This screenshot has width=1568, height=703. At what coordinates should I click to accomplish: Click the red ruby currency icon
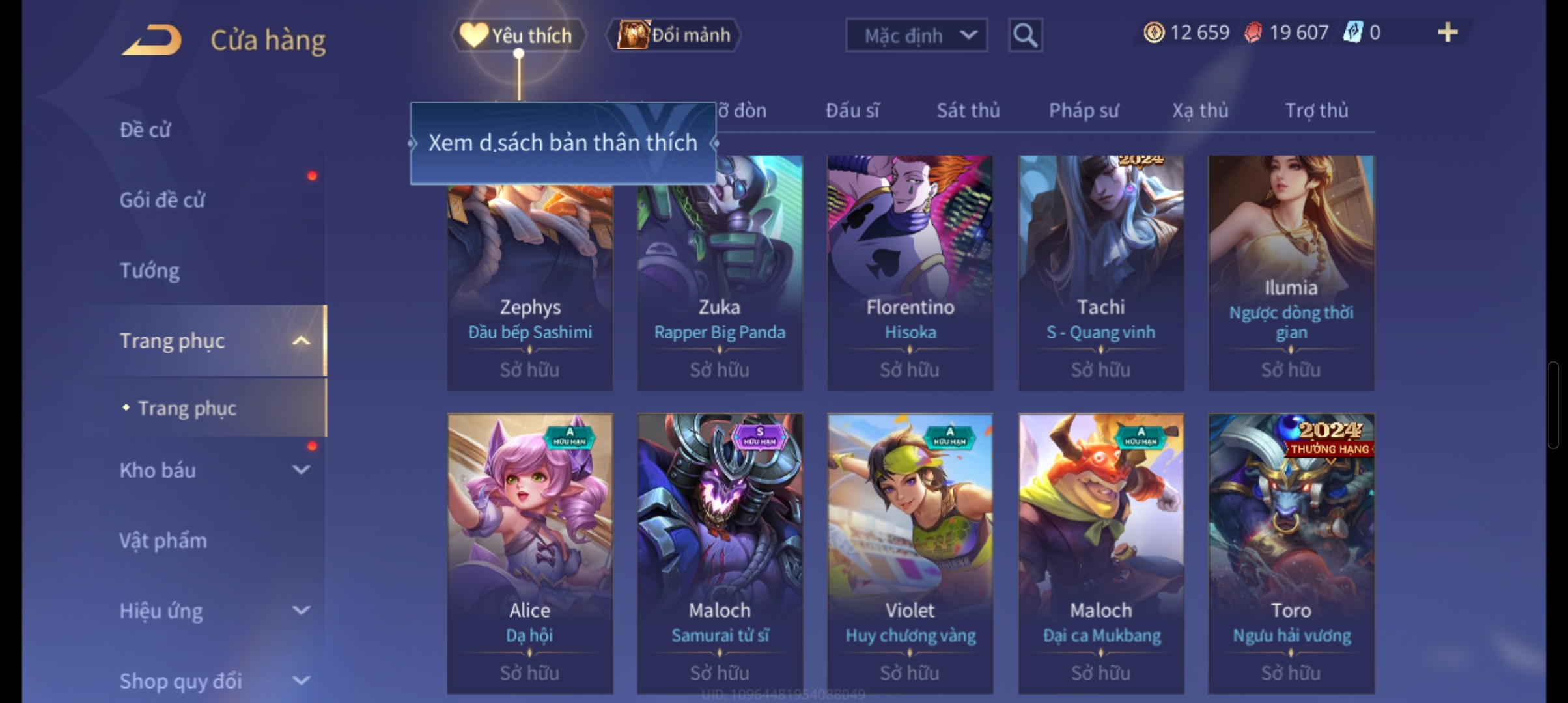(1253, 33)
